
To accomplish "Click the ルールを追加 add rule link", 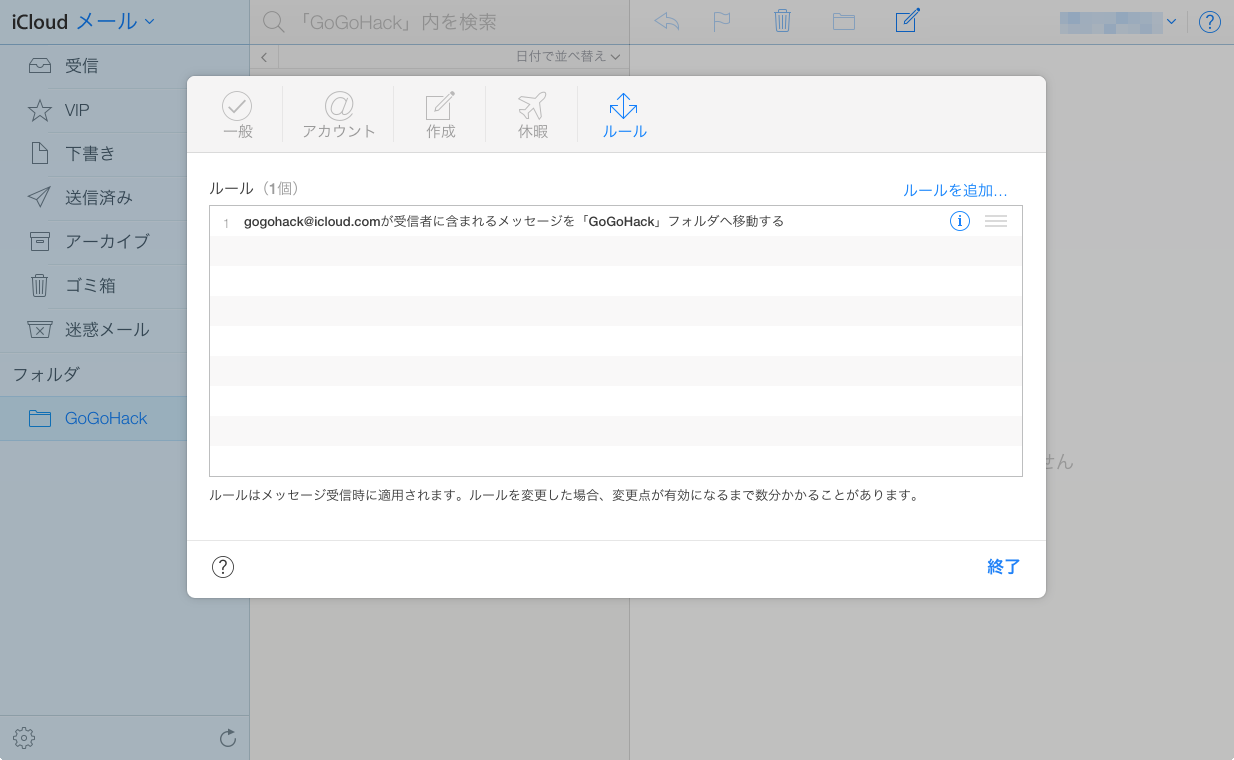I will point(955,190).
